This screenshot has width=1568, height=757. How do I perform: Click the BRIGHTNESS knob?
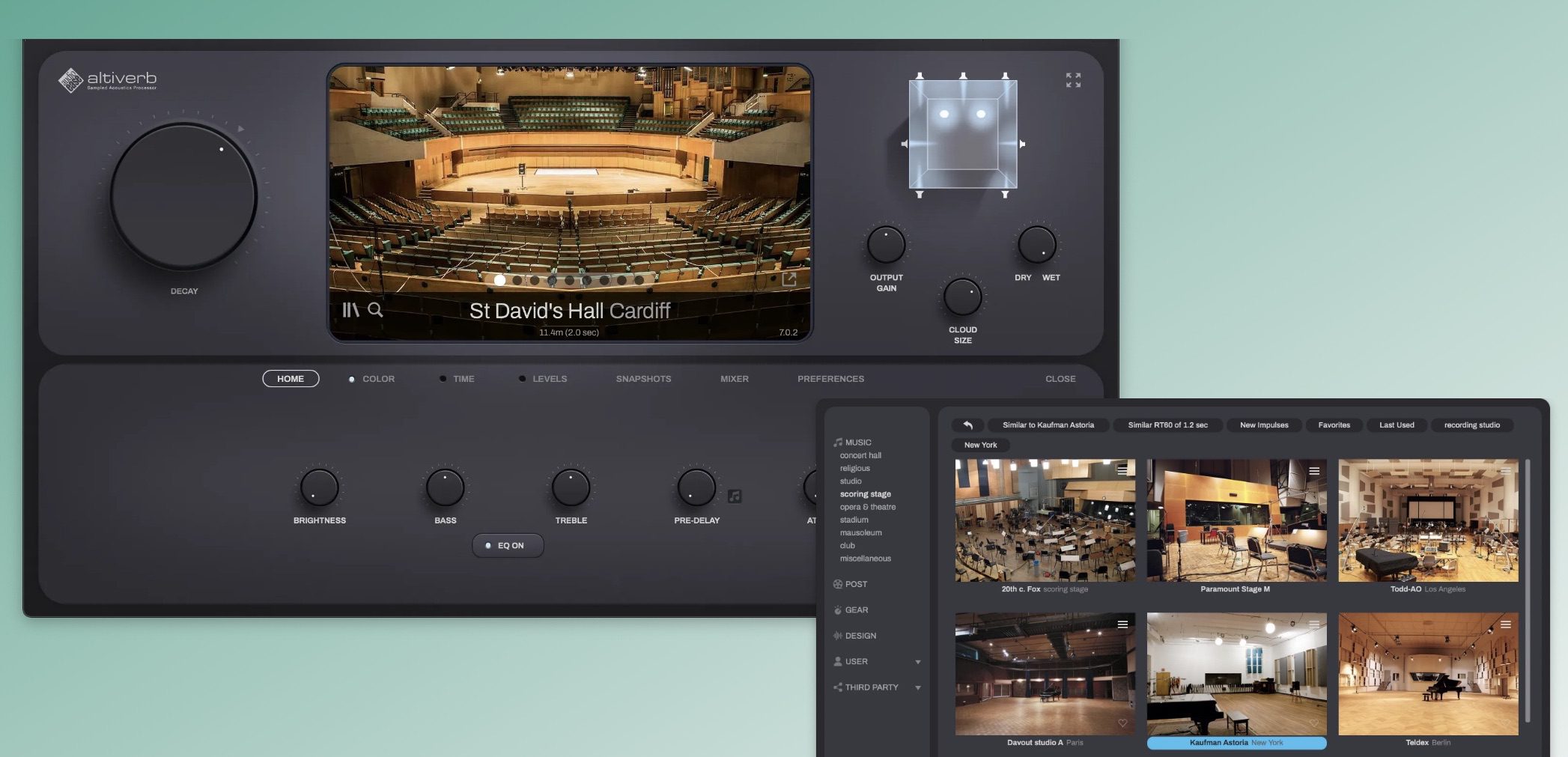[319, 487]
